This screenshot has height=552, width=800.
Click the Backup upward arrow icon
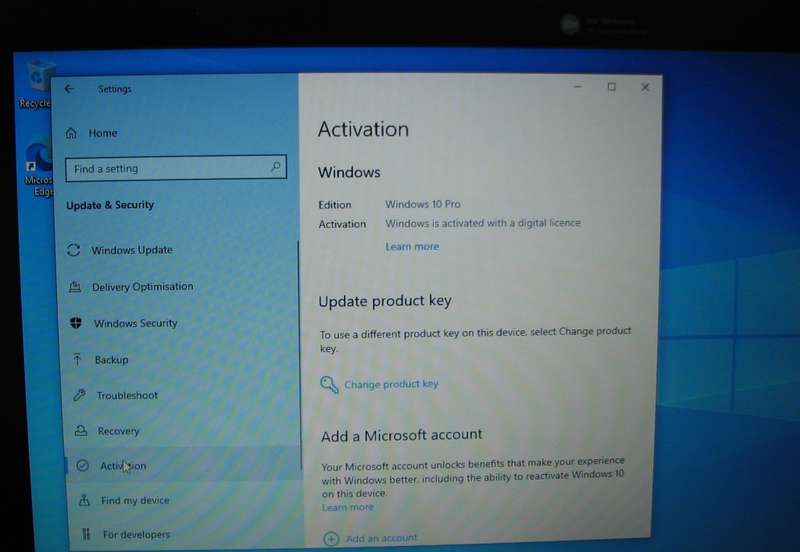tap(78, 359)
